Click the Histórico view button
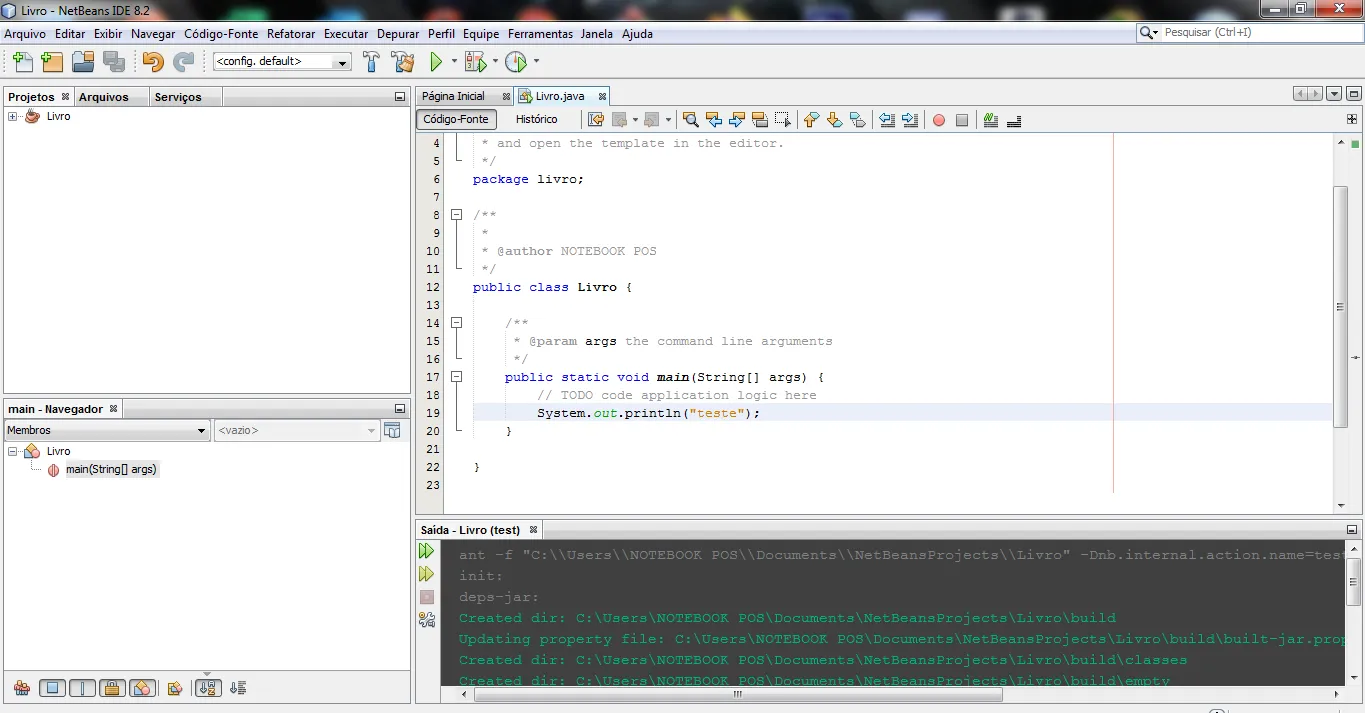The width and height of the screenshot is (1365, 713). pyautogui.click(x=536, y=119)
